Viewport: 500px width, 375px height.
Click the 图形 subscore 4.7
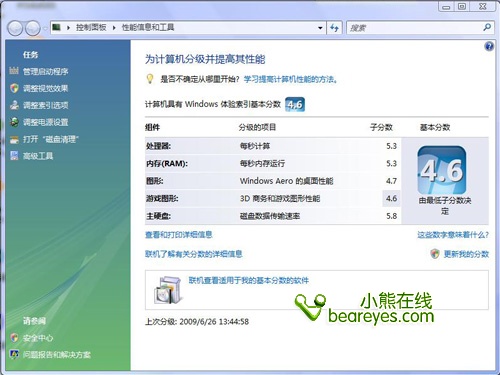click(x=391, y=181)
